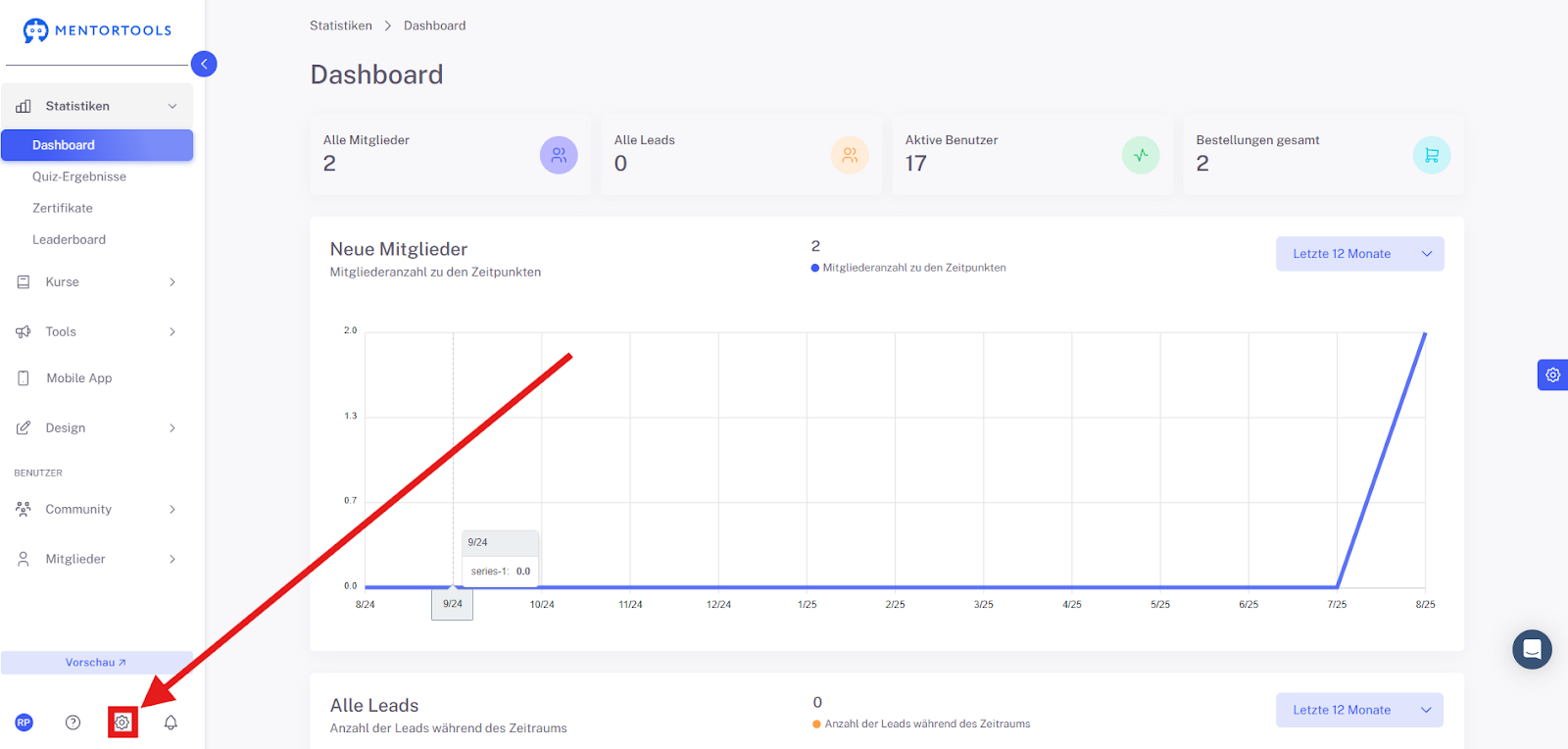Click the Aktive Benutzer activity icon
Screen dimensions: 1568x749
[1141, 155]
